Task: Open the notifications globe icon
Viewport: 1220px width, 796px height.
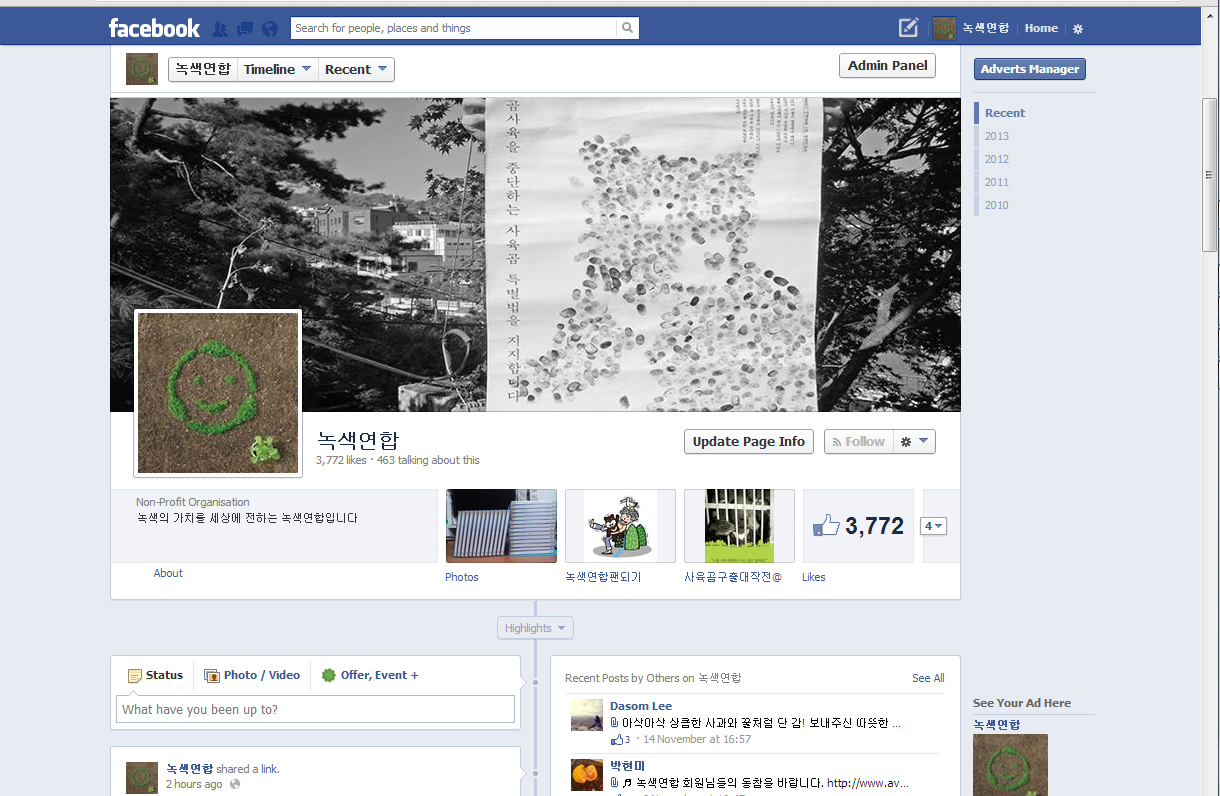Action: (x=270, y=29)
